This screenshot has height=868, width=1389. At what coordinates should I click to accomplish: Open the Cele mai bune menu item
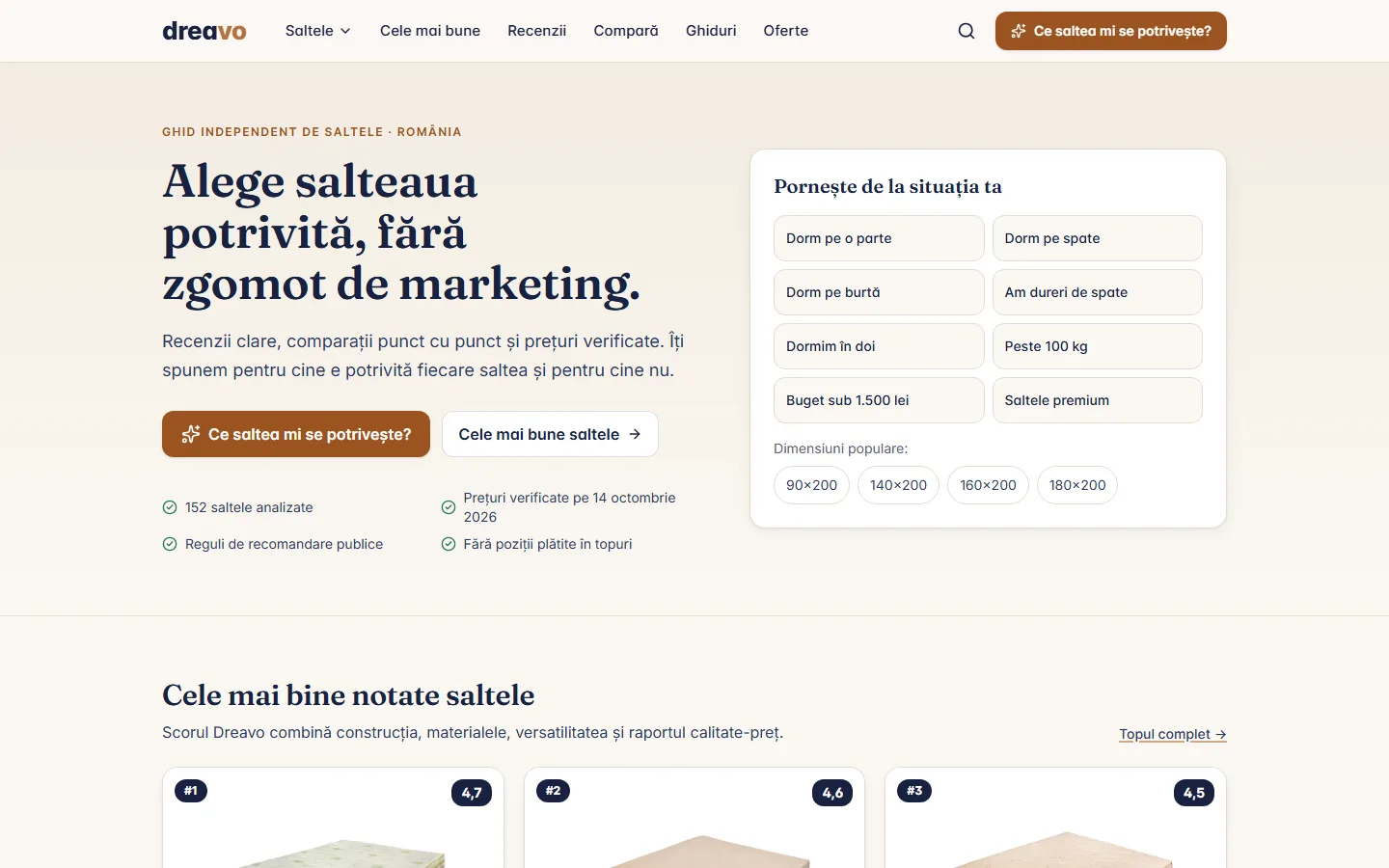[x=430, y=31]
